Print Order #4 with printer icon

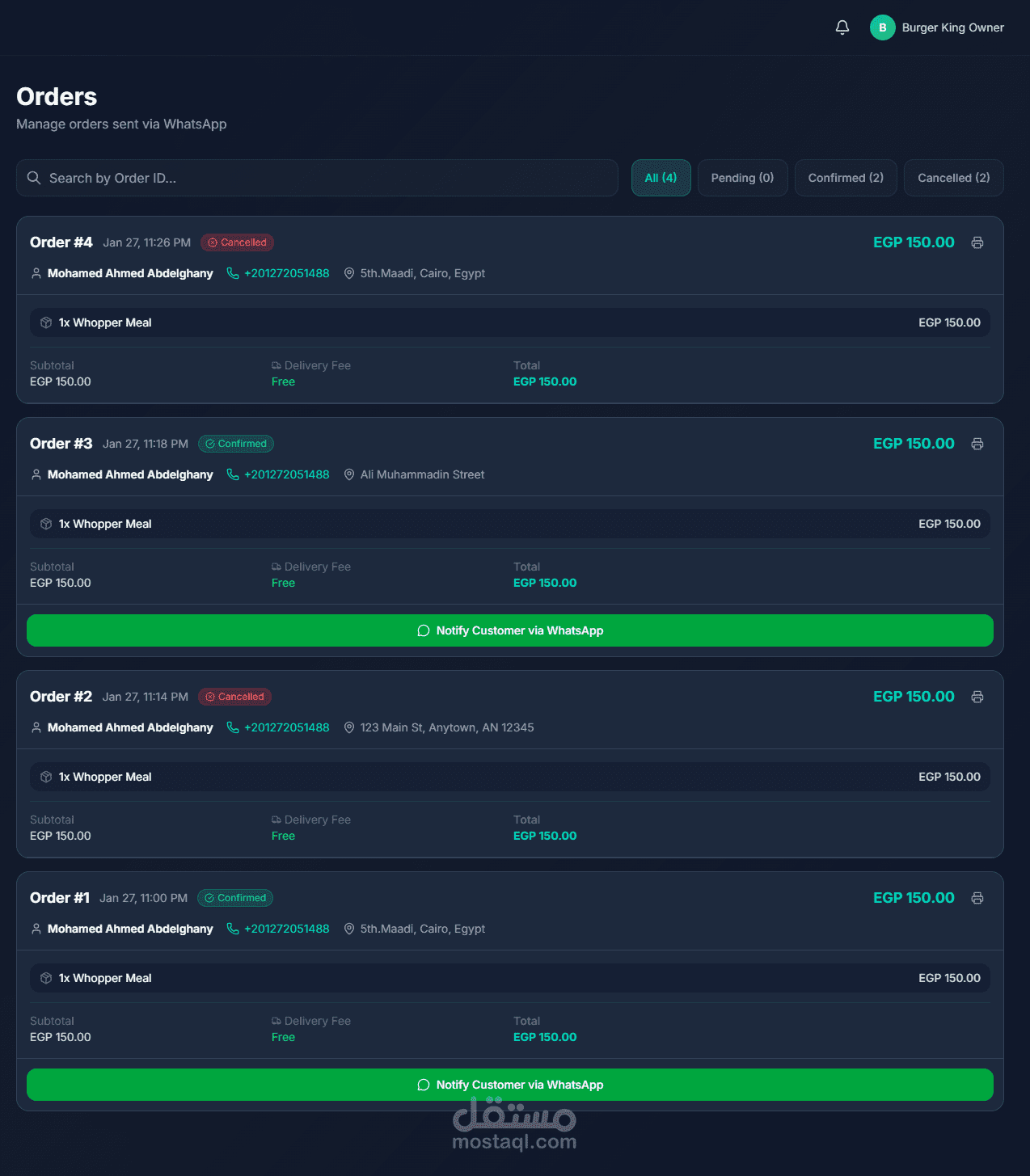pyautogui.click(x=977, y=242)
